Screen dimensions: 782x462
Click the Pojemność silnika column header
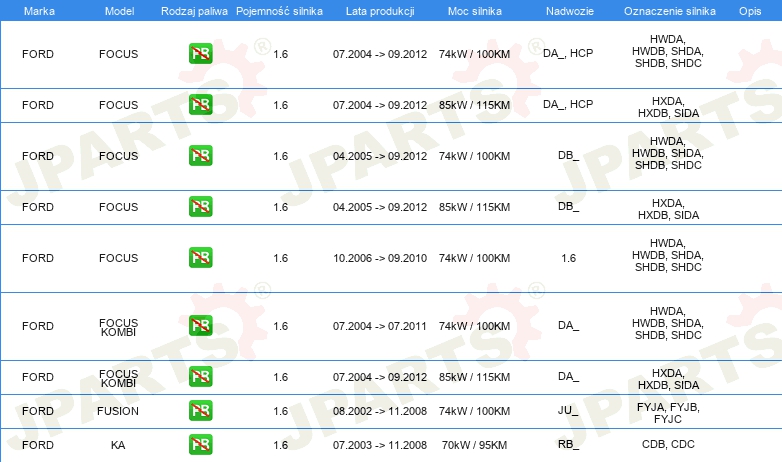click(279, 11)
